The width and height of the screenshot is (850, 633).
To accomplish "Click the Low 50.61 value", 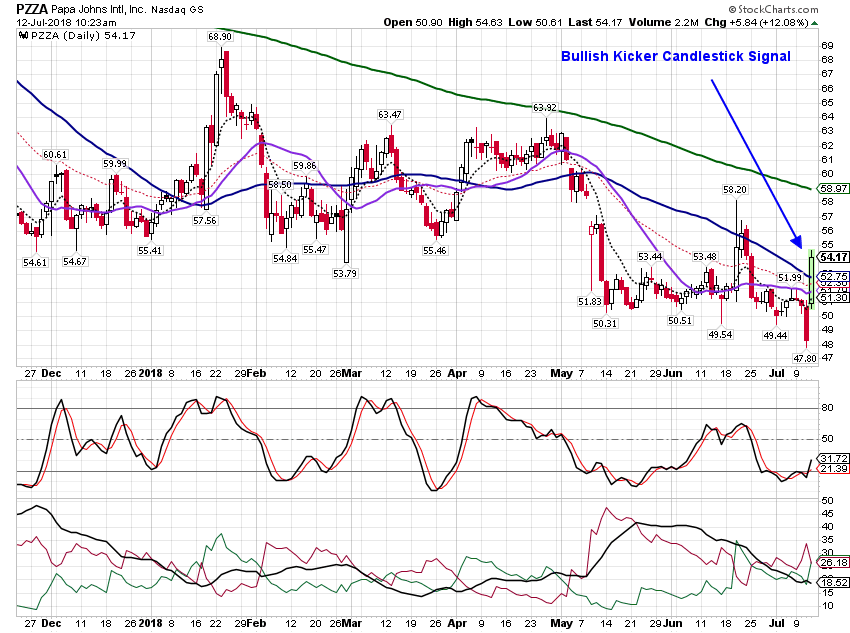I will [x=536, y=22].
